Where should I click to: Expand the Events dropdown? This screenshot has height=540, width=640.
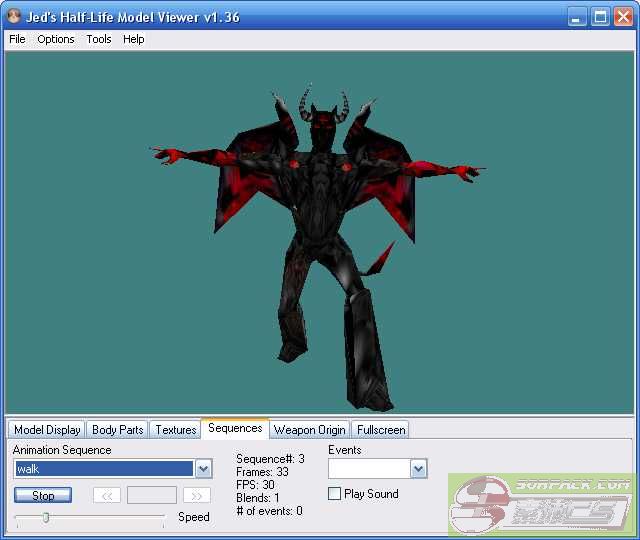418,469
